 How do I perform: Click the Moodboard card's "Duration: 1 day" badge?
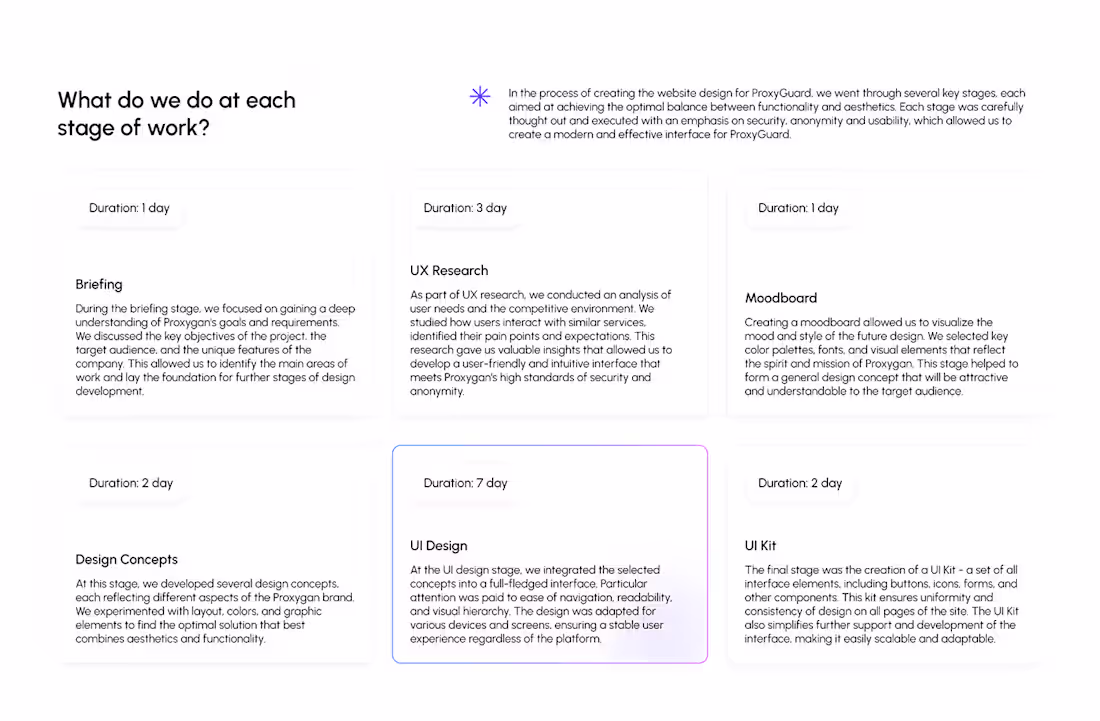coord(798,208)
